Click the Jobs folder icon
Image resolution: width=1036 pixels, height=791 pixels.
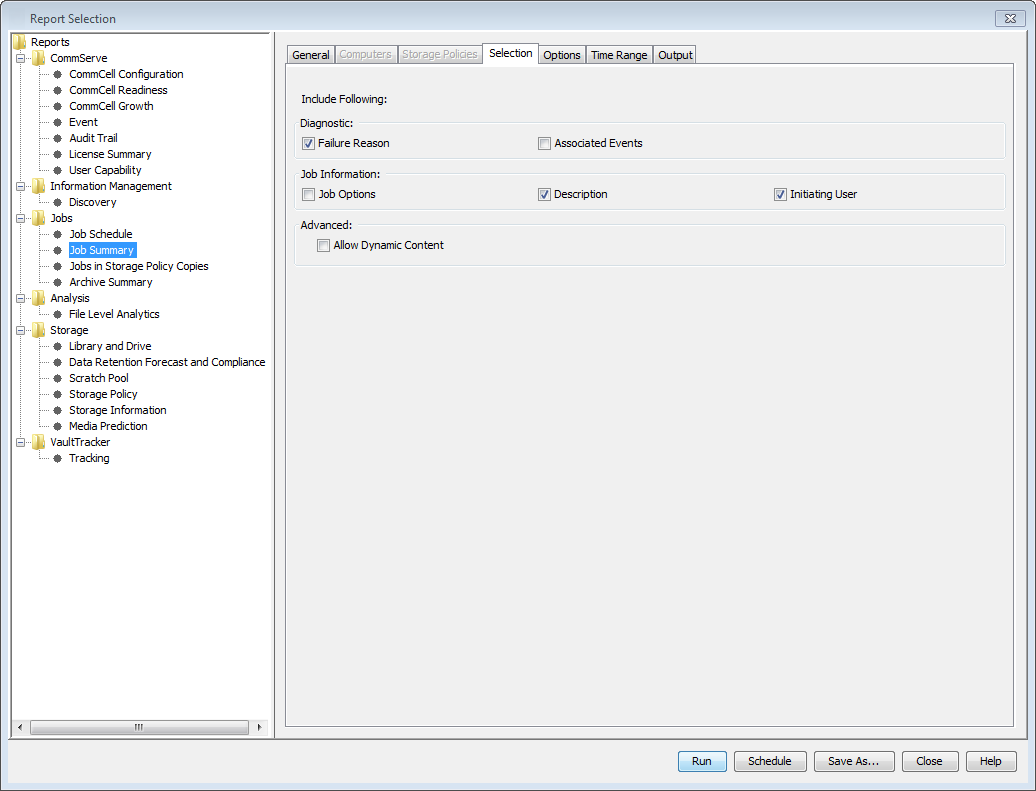[40, 218]
